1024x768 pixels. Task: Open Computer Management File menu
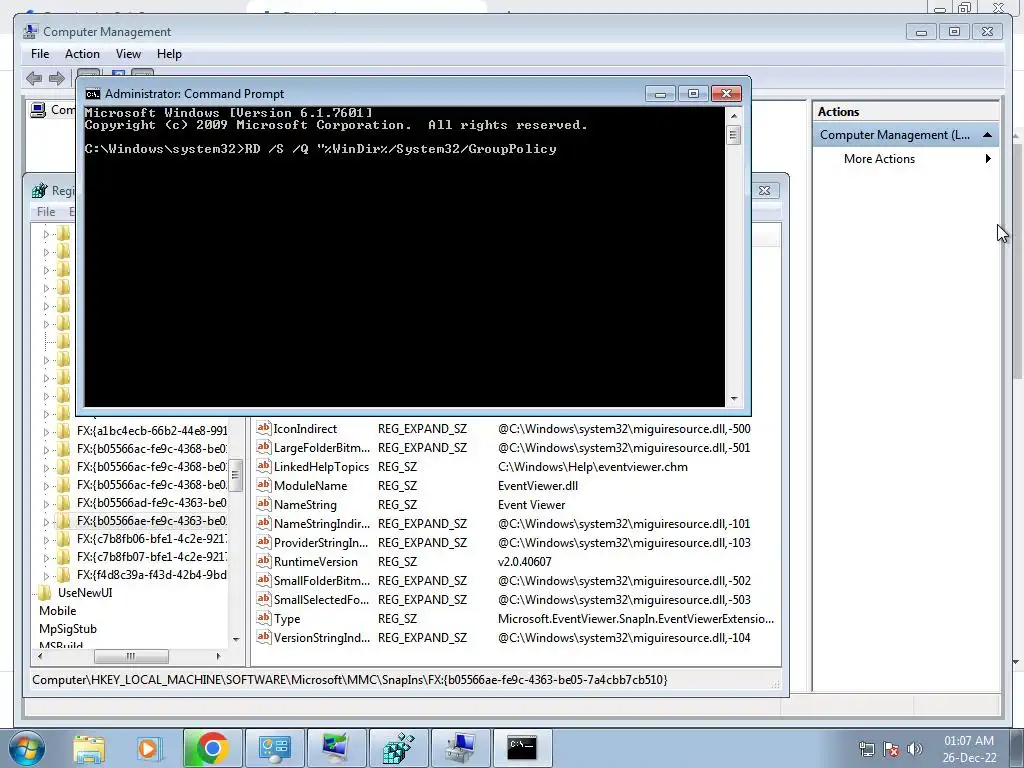pyautogui.click(x=40, y=54)
